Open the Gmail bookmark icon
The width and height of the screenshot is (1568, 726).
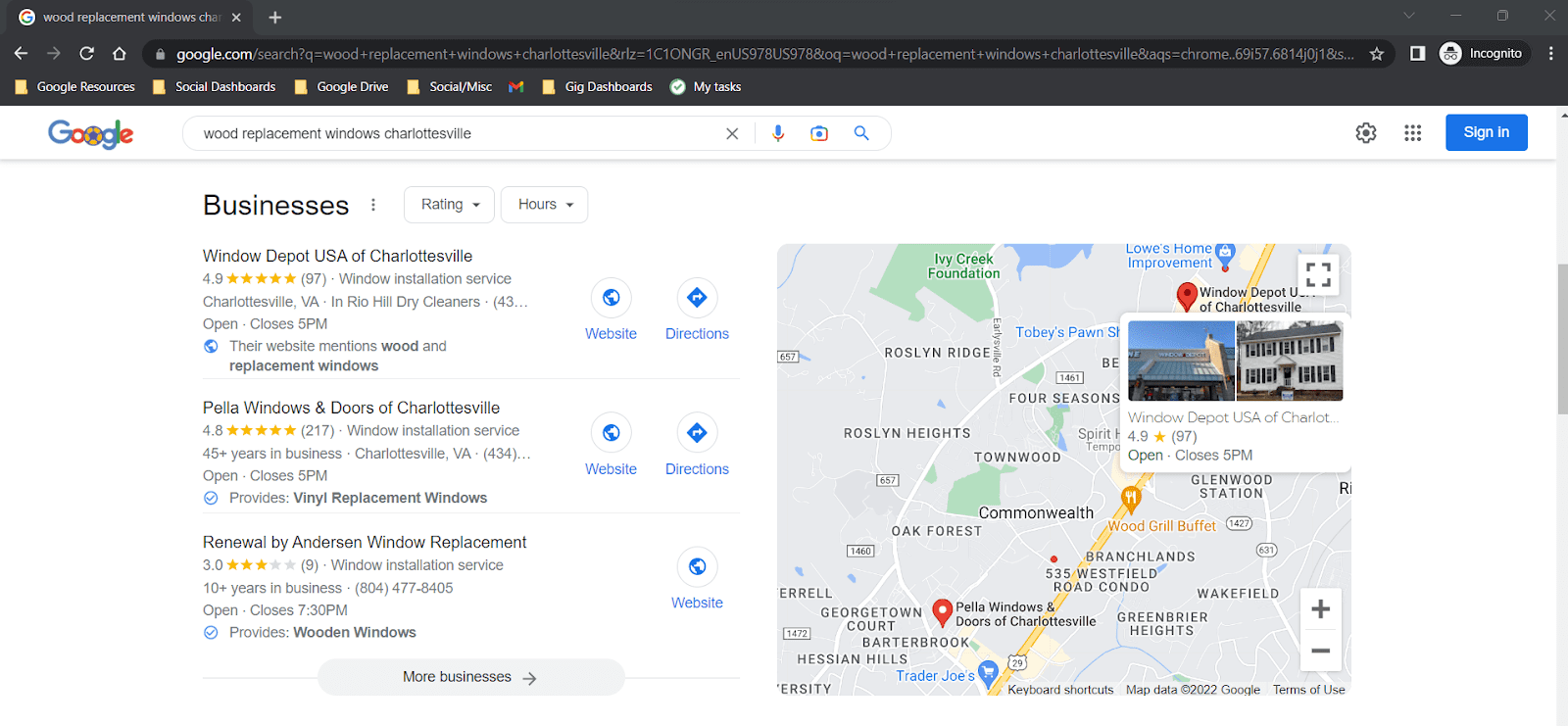(x=516, y=87)
